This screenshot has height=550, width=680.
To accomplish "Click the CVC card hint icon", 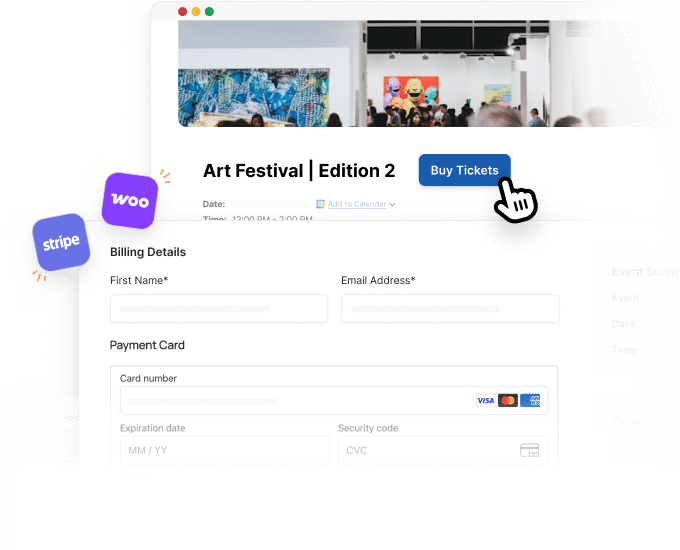I will point(530,450).
